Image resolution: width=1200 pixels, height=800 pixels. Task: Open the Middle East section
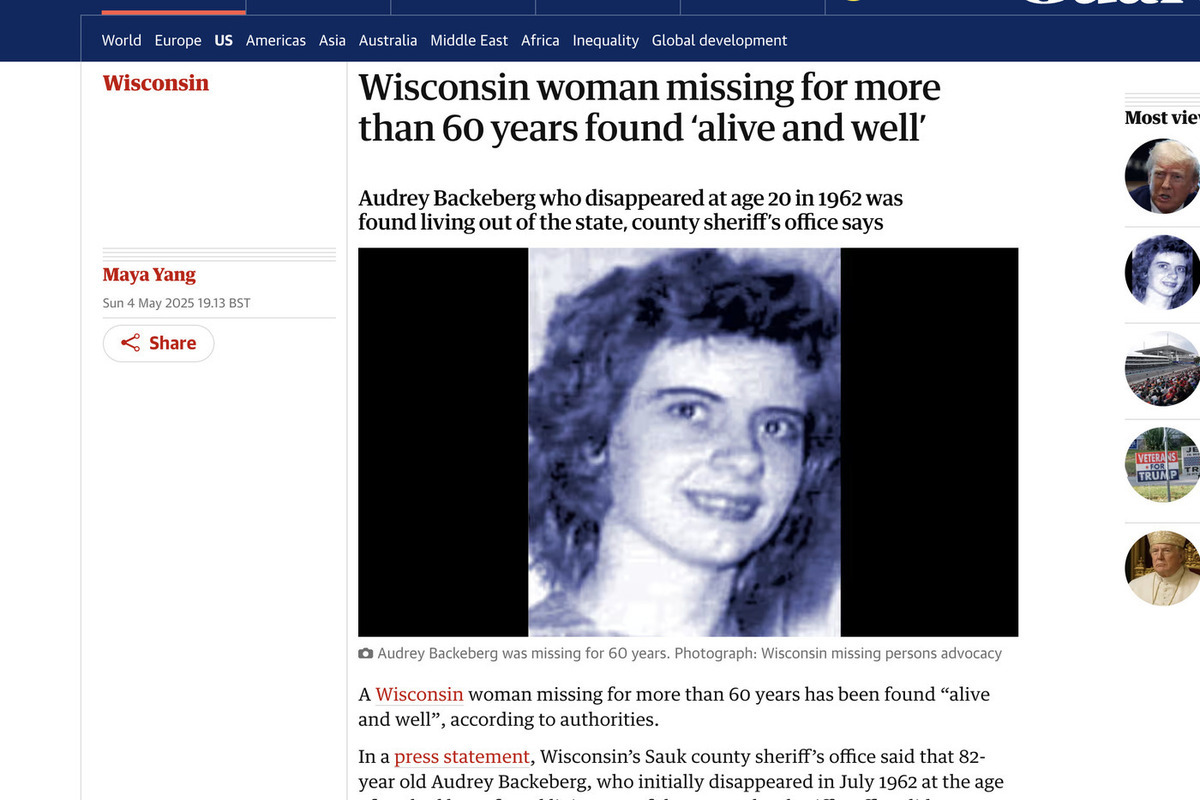(469, 40)
